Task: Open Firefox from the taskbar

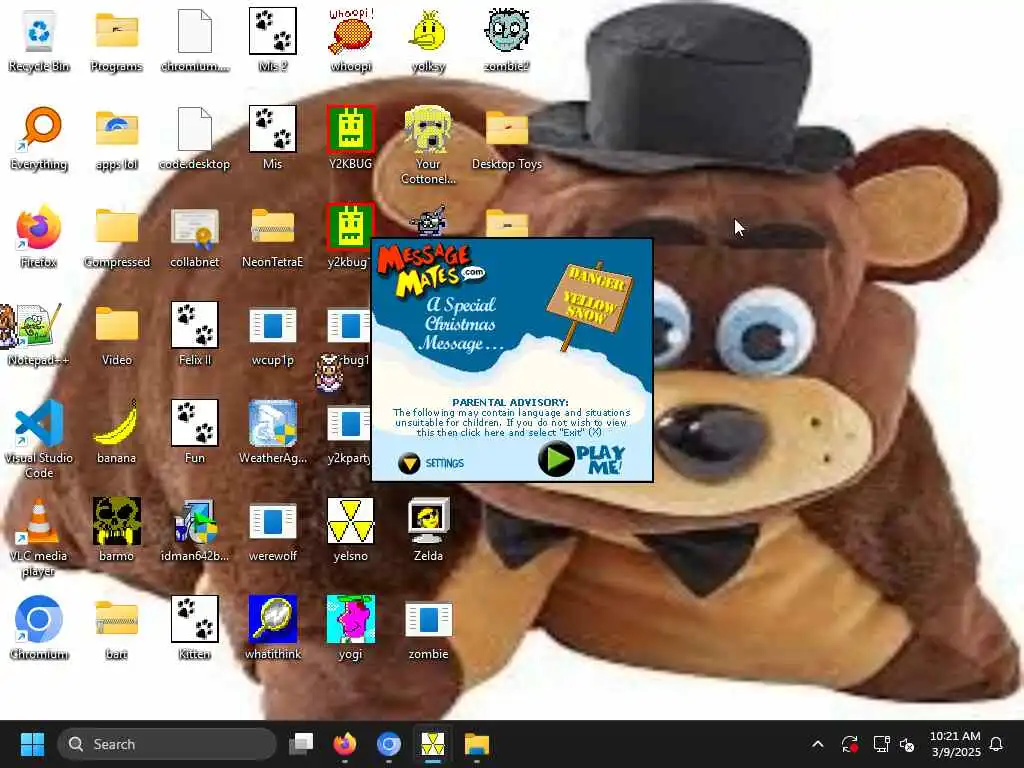Action: coord(345,744)
